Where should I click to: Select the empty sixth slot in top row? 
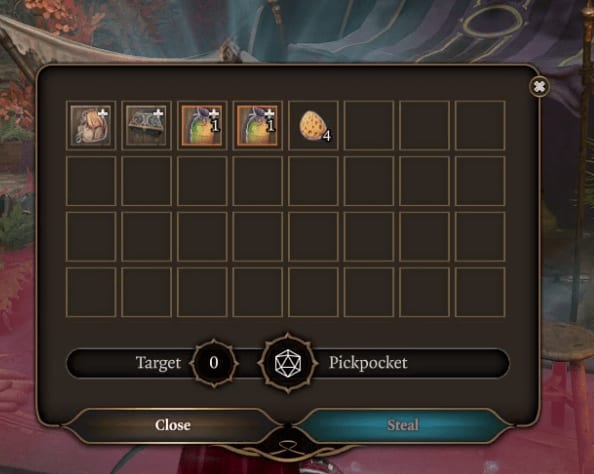click(x=369, y=125)
